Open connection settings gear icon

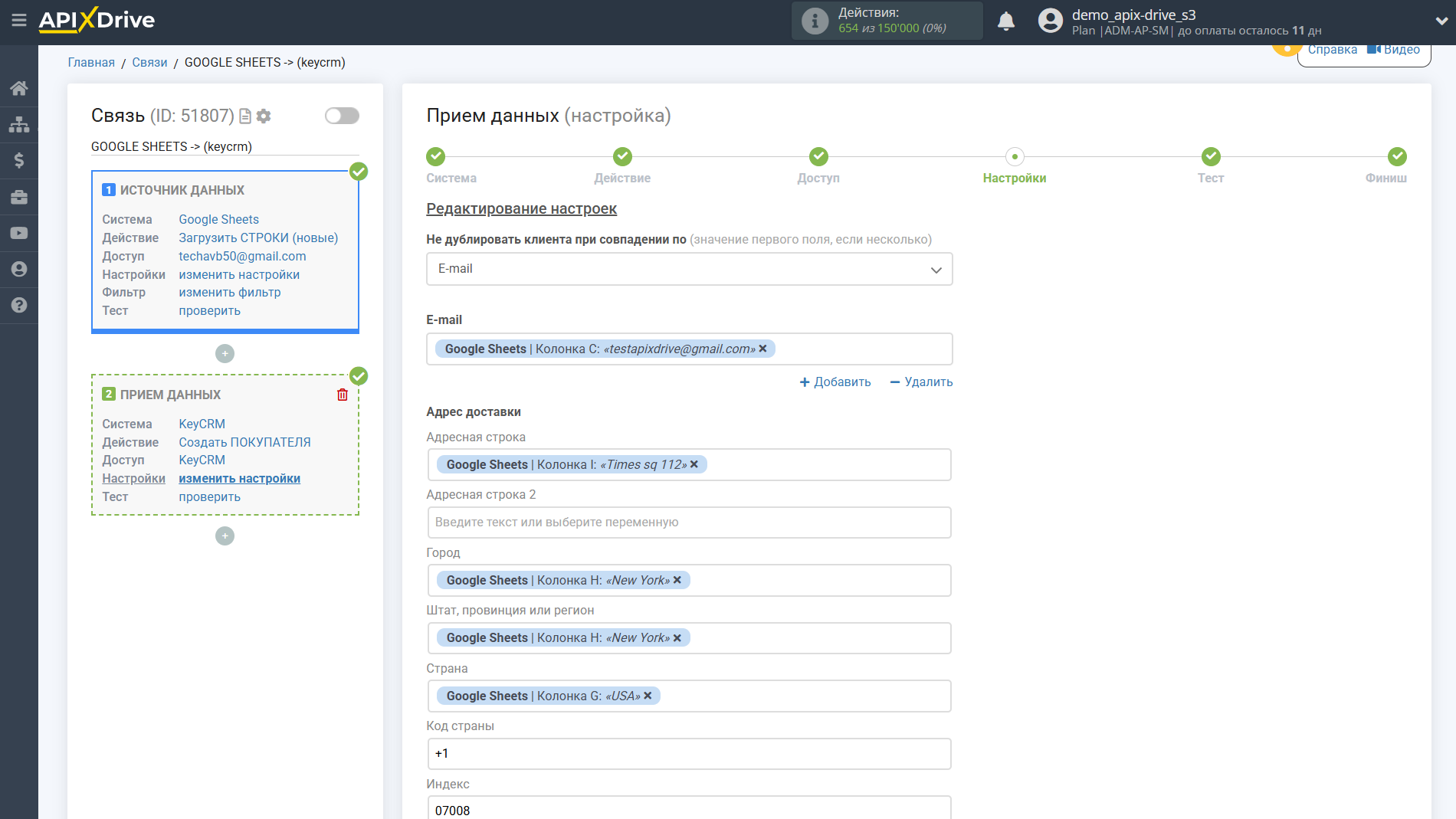pyautogui.click(x=264, y=116)
